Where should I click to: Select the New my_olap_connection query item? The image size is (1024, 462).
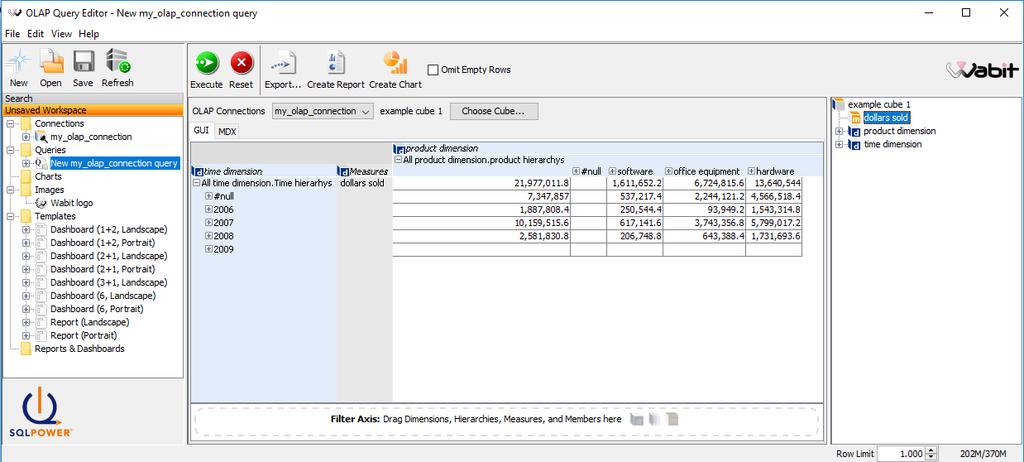[114, 163]
